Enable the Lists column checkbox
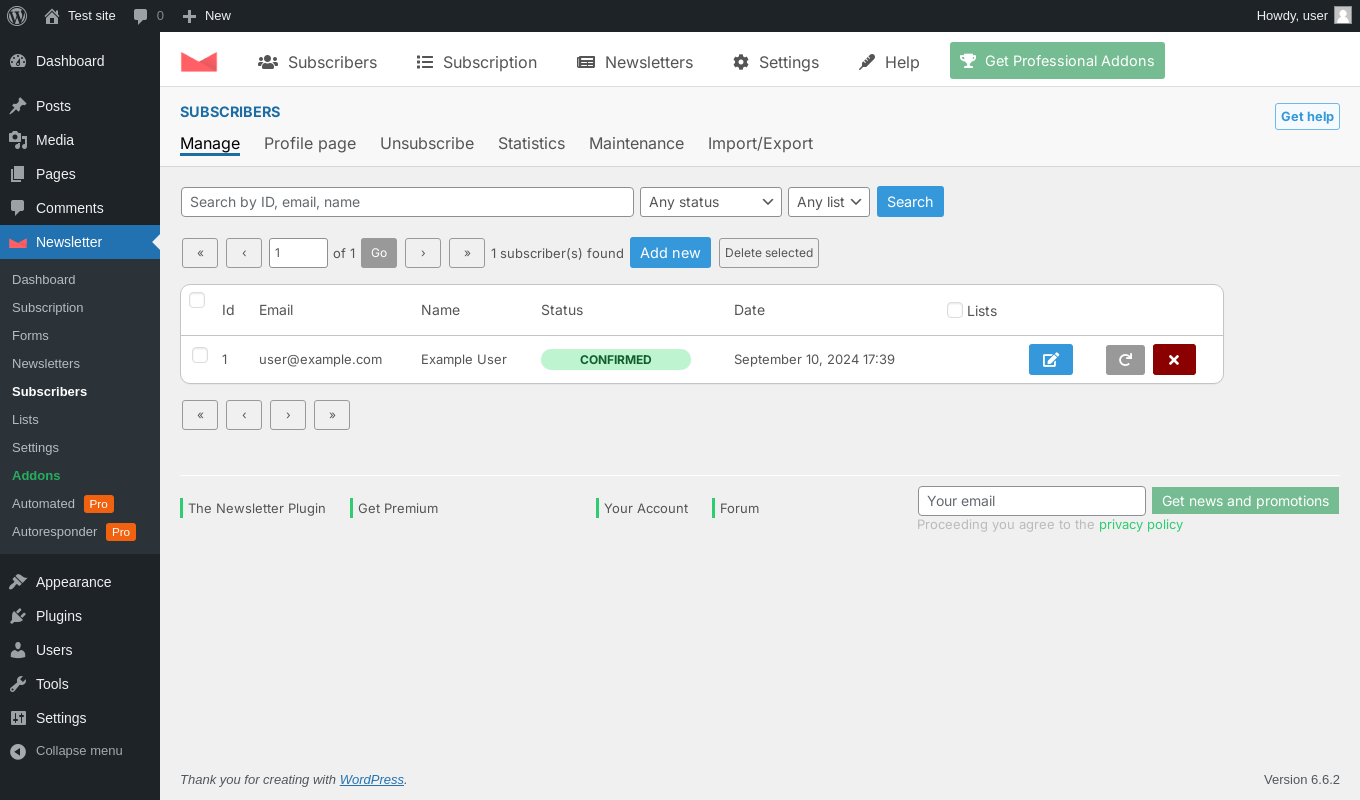The height and width of the screenshot is (800, 1360). tap(955, 310)
